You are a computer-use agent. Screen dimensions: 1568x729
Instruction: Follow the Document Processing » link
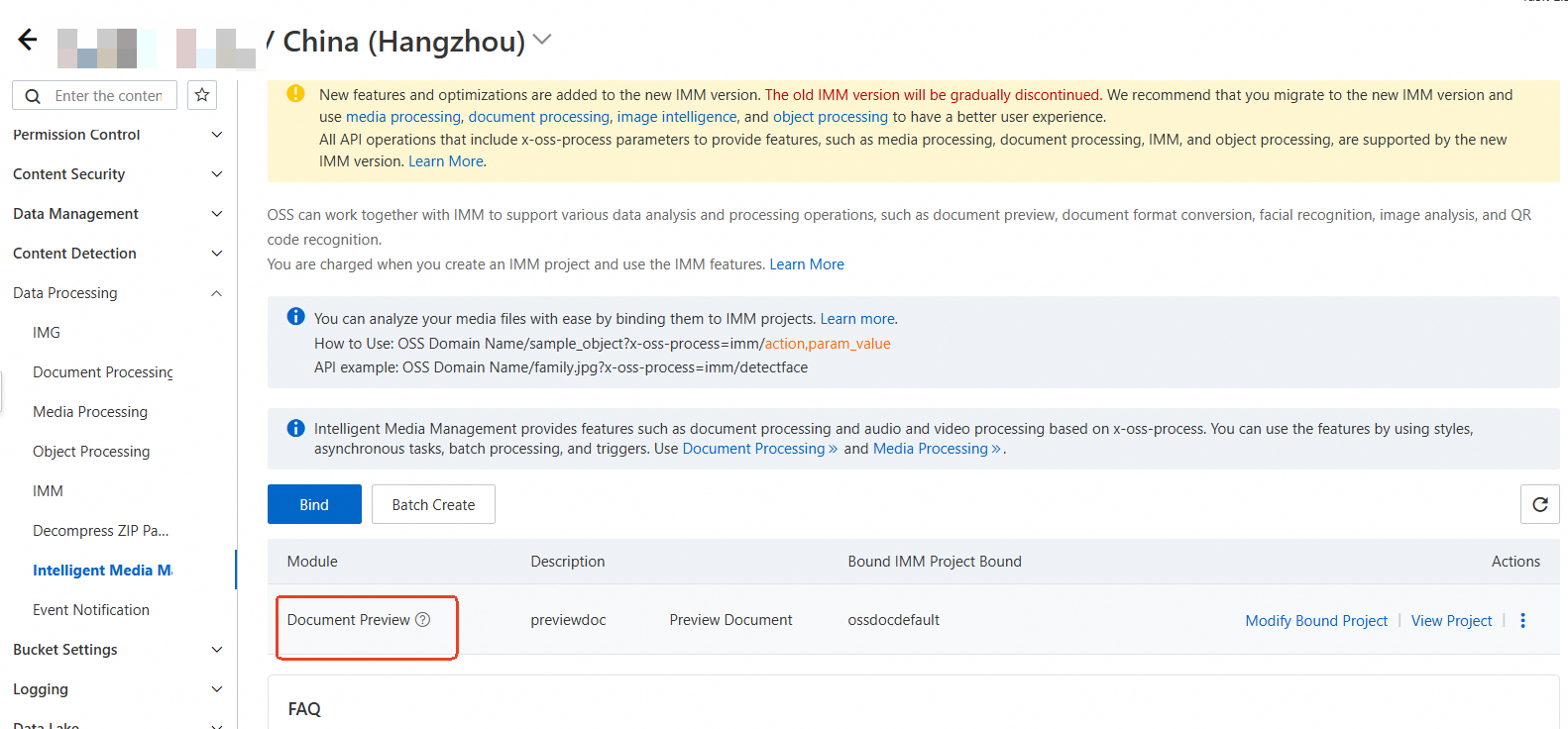(x=760, y=449)
